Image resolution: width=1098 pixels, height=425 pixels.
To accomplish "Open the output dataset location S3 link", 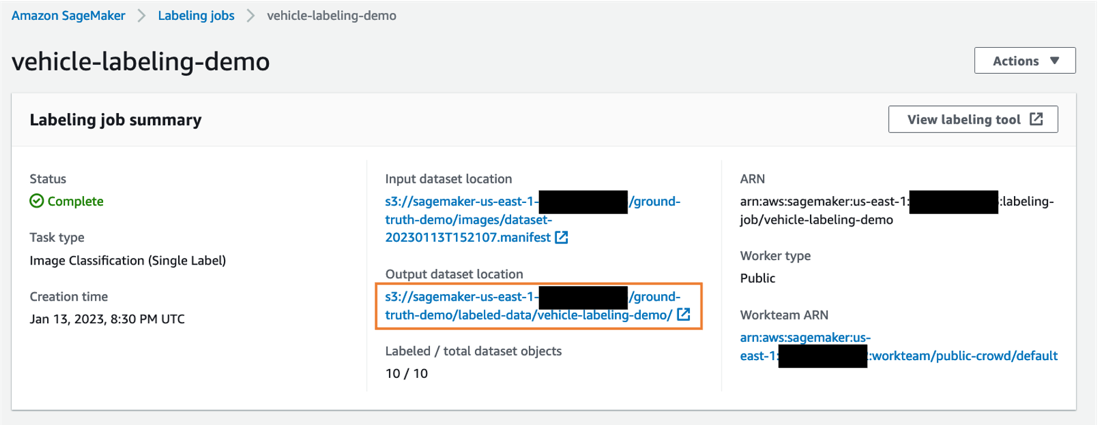I will coord(528,306).
